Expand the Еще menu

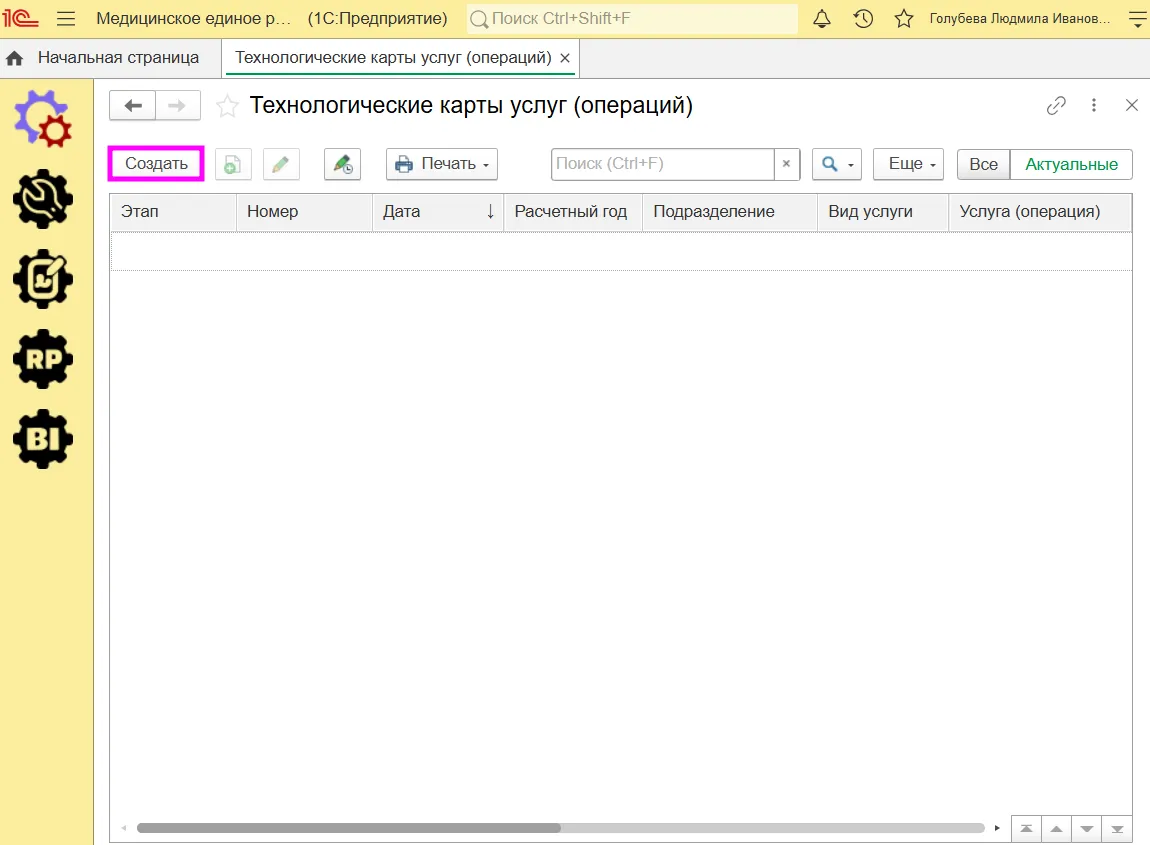[x=908, y=164]
